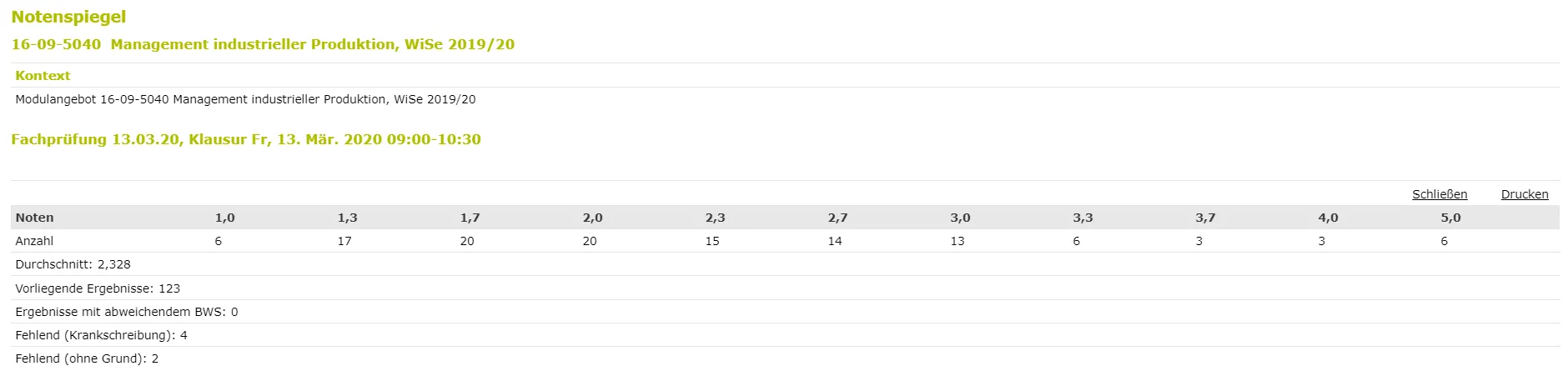The image size is (1568, 376).
Task: Select the Ergebnisse mit abweichendem BWS row
Action: pyautogui.click(x=785, y=312)
